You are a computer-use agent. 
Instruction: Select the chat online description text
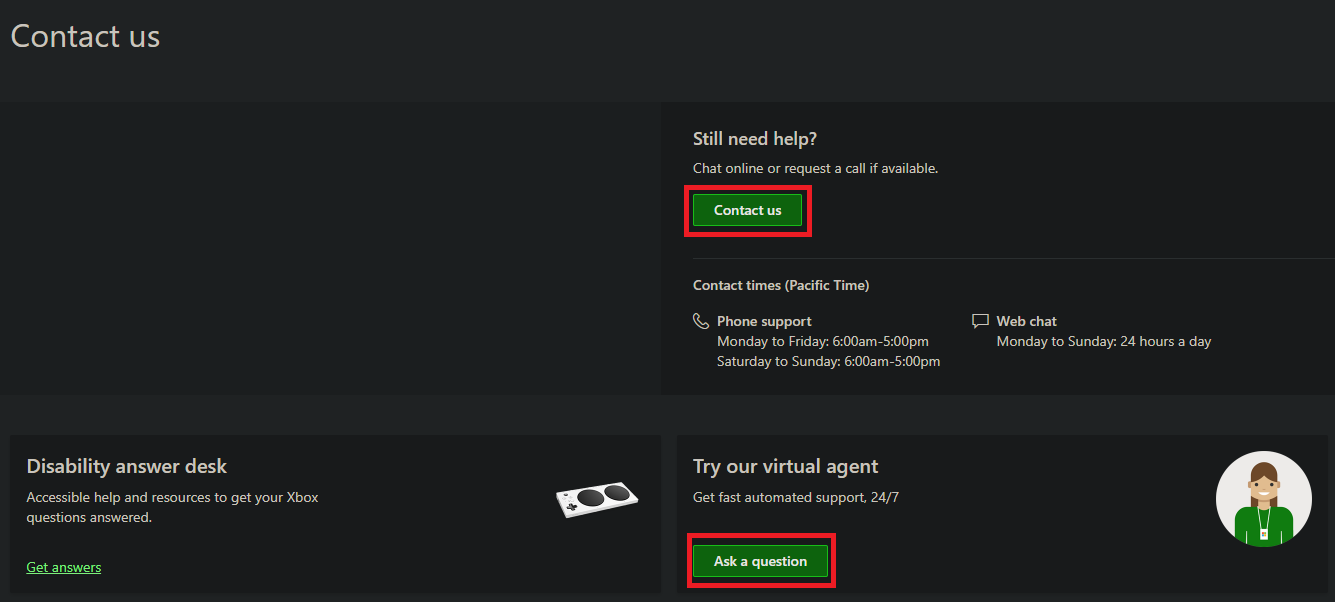(x=815, y=167)
